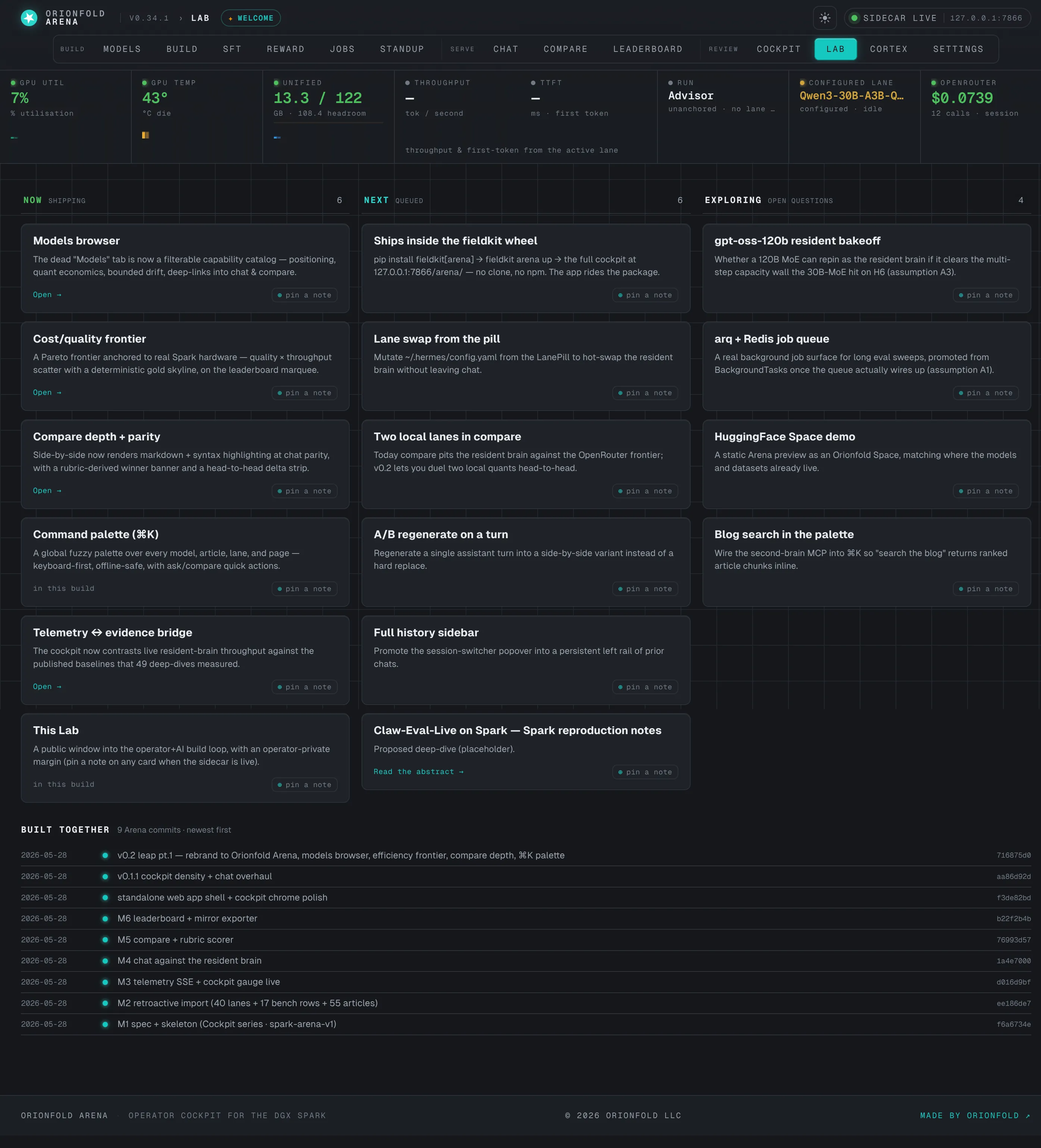The height and width of the screenshot is (1148, 1041).
Task: Click the timeline dot beside v0.2 leap commit
Action: coord(105,855)
